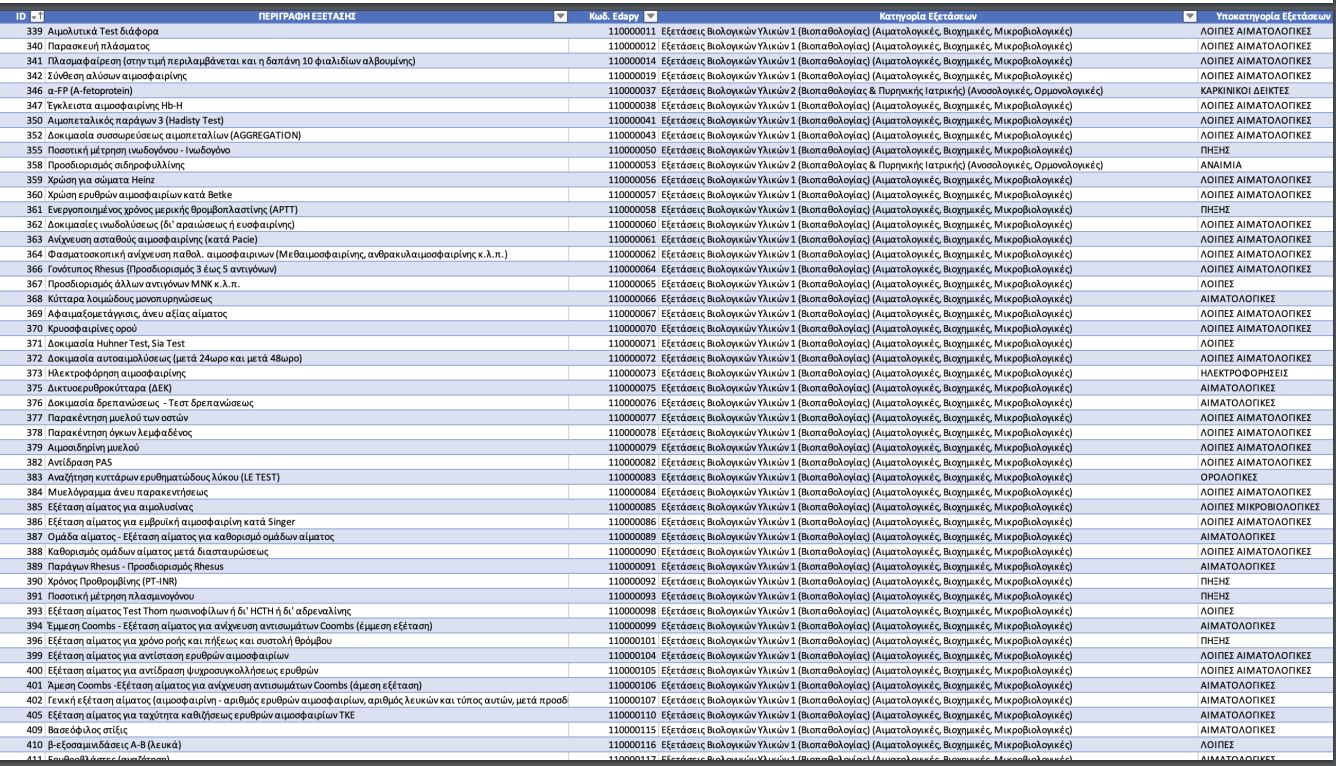
Task: Open the ID column sort filter button
Action: tap(37, 17)
